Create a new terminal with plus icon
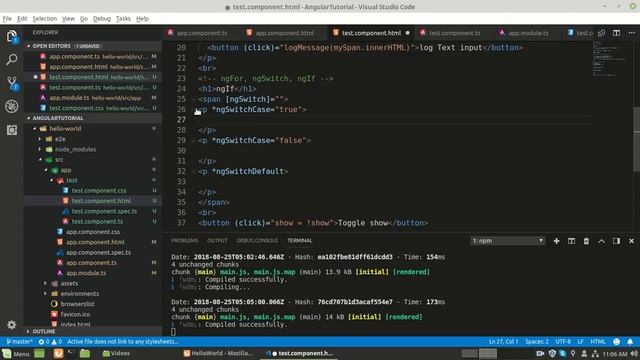This screenshot has height=360, width=640. [x=556, y=241]
